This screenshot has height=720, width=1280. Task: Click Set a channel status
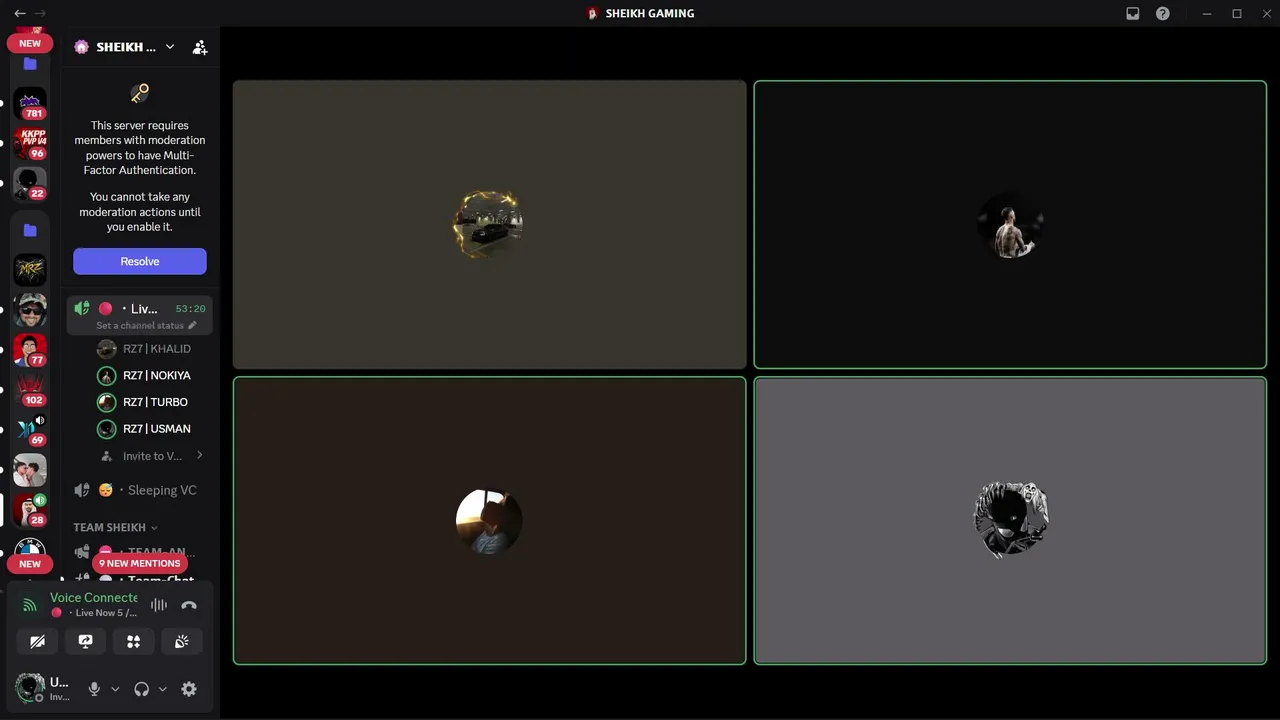coord(146,325)
